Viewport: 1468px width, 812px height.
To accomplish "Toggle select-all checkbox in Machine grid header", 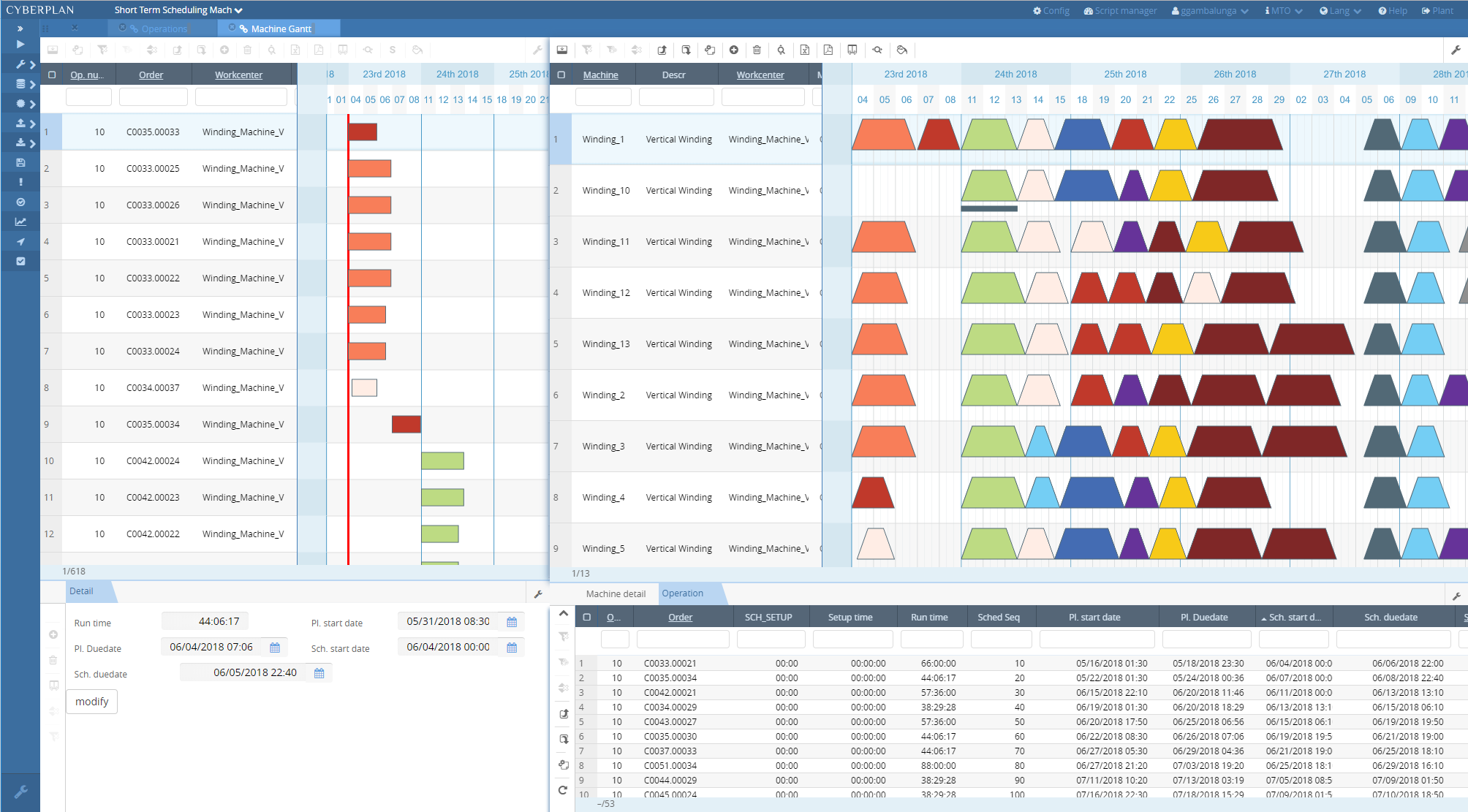I will [561, 75].
